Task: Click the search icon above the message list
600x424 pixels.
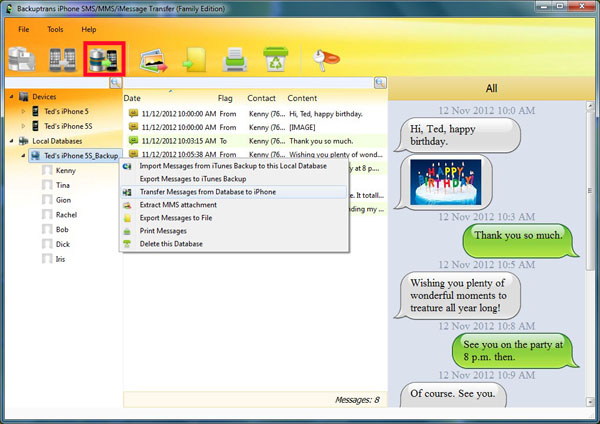Action: tap(380, 83)
